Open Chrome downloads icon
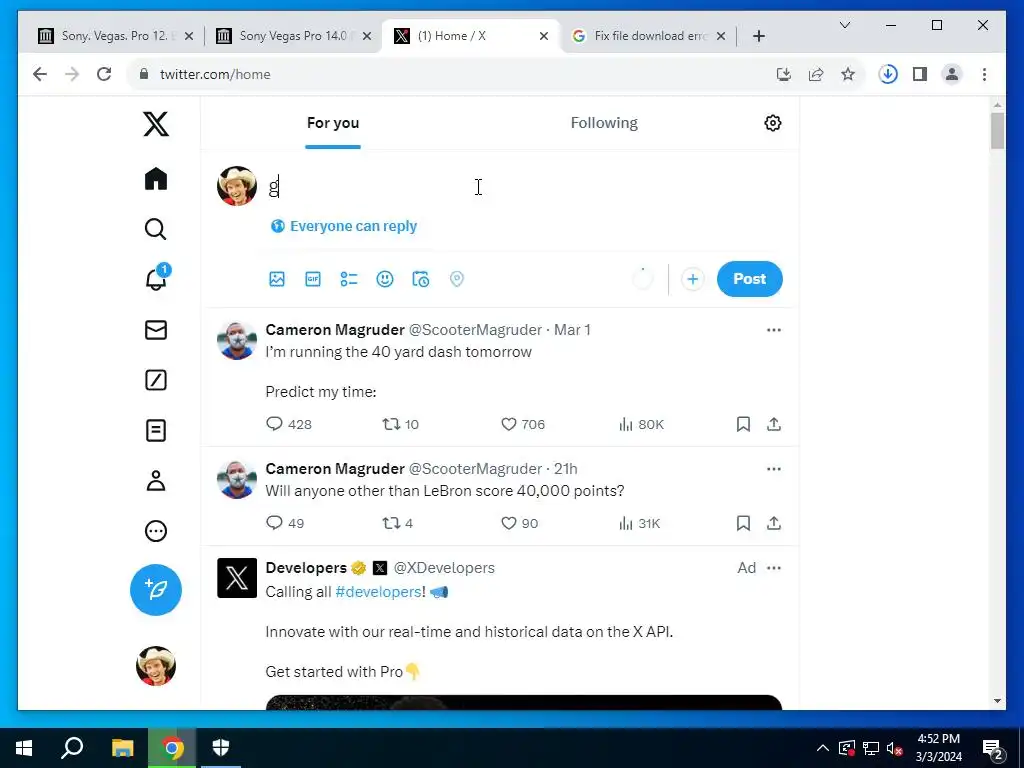 point(888,74)
